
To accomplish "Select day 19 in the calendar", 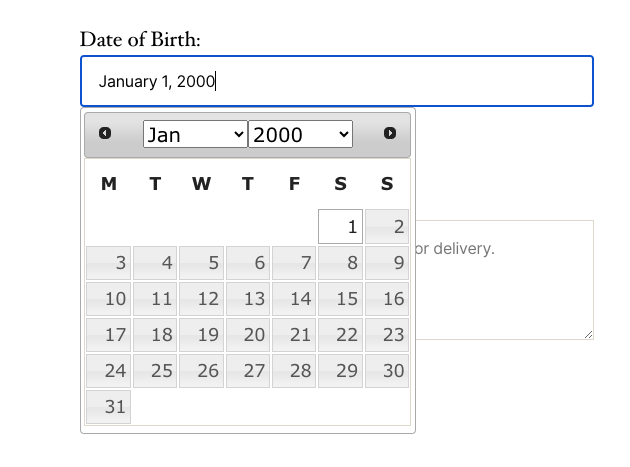I will (x=201, y=335).
